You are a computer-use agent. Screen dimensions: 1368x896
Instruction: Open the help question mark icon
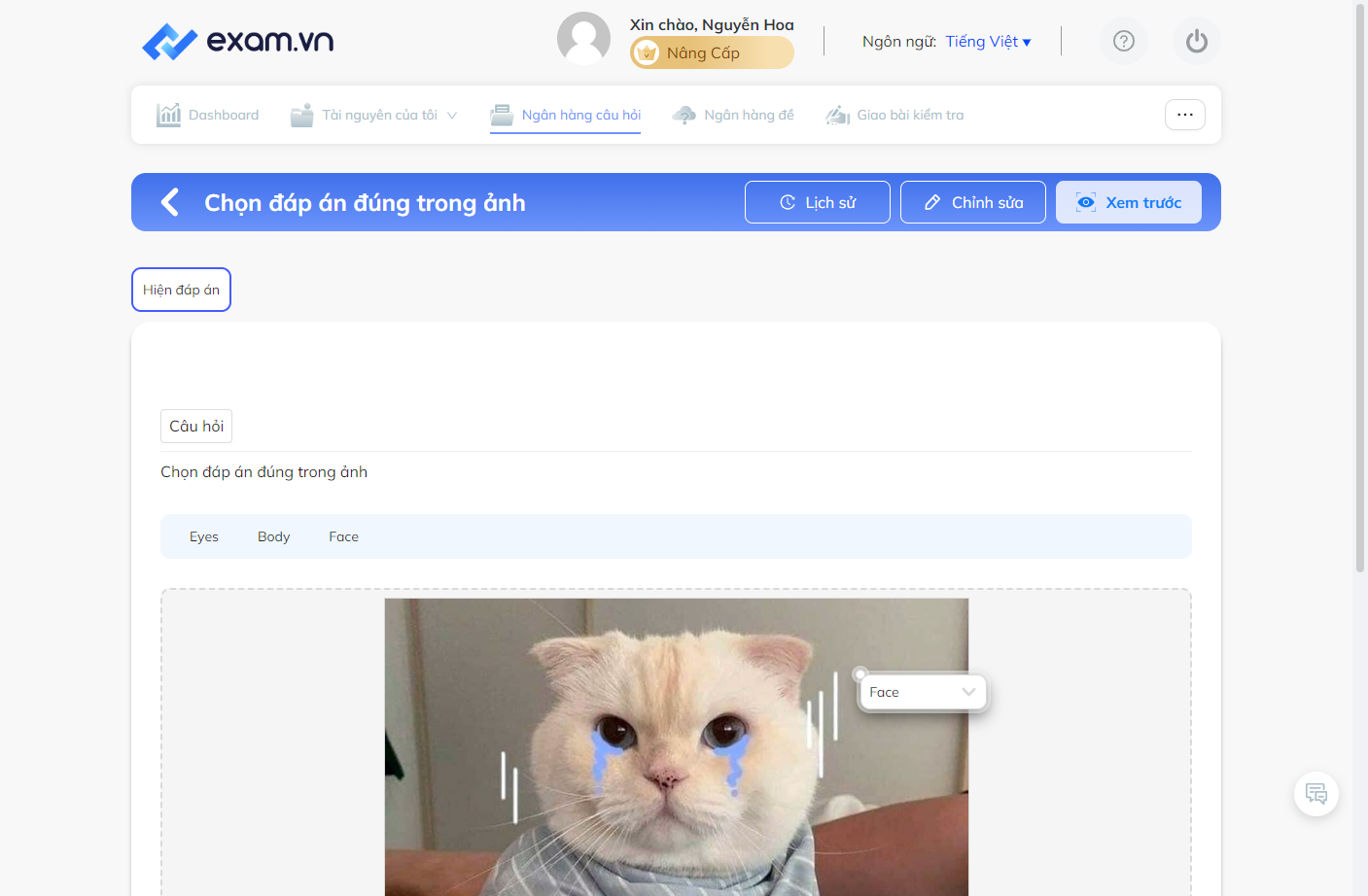pos(1124,41)
